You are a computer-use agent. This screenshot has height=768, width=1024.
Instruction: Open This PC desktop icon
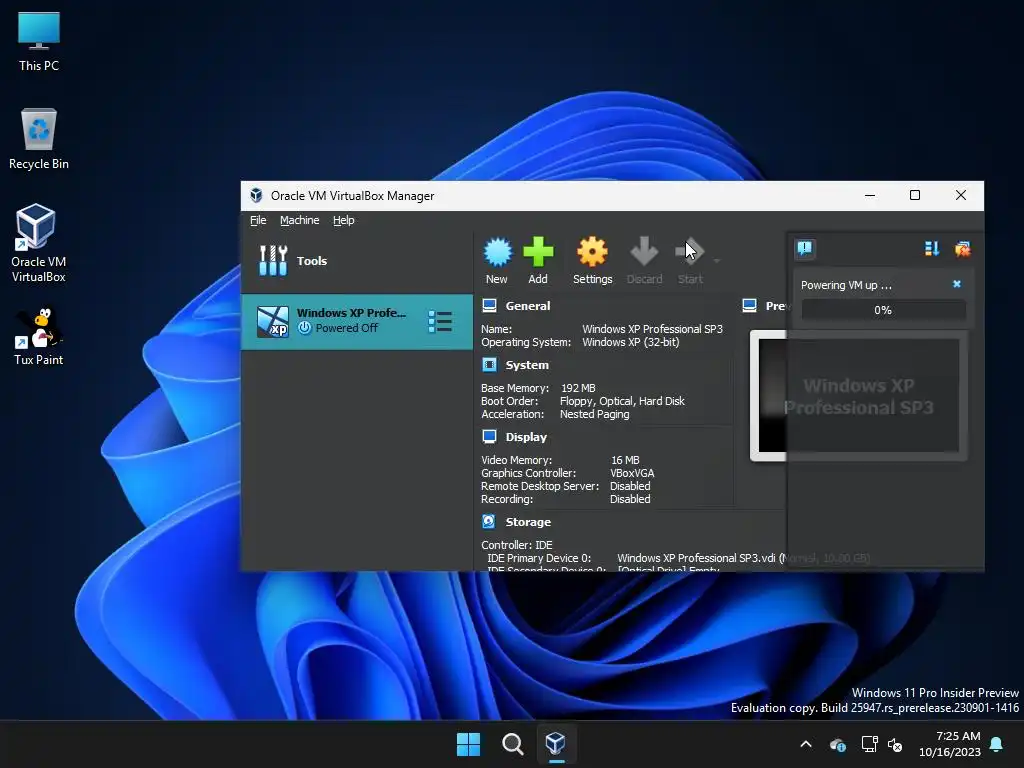tap(39, 41)
